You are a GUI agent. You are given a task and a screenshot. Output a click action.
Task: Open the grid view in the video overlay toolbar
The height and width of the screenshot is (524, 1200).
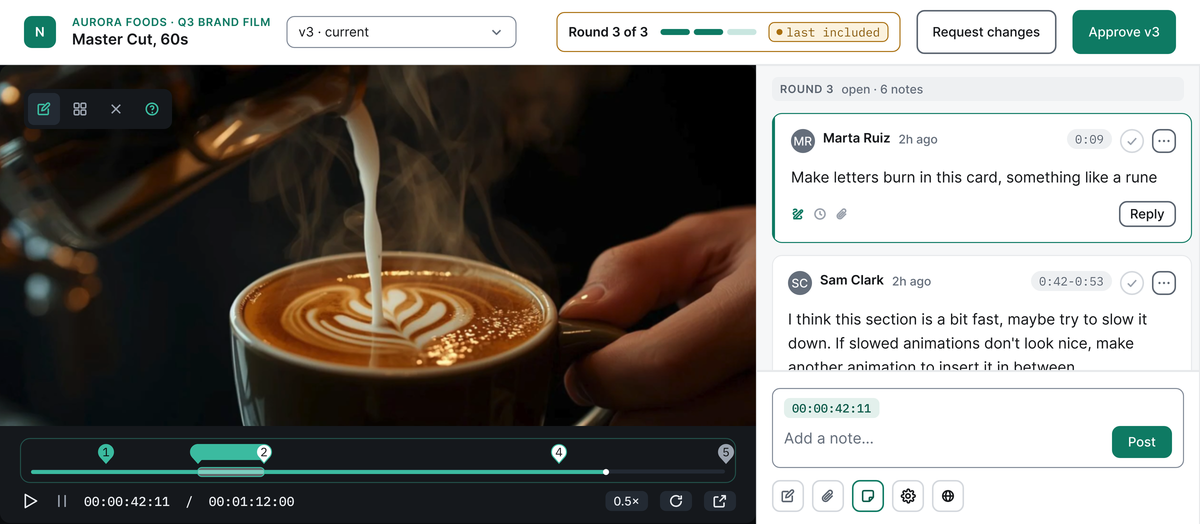(80, 109)
